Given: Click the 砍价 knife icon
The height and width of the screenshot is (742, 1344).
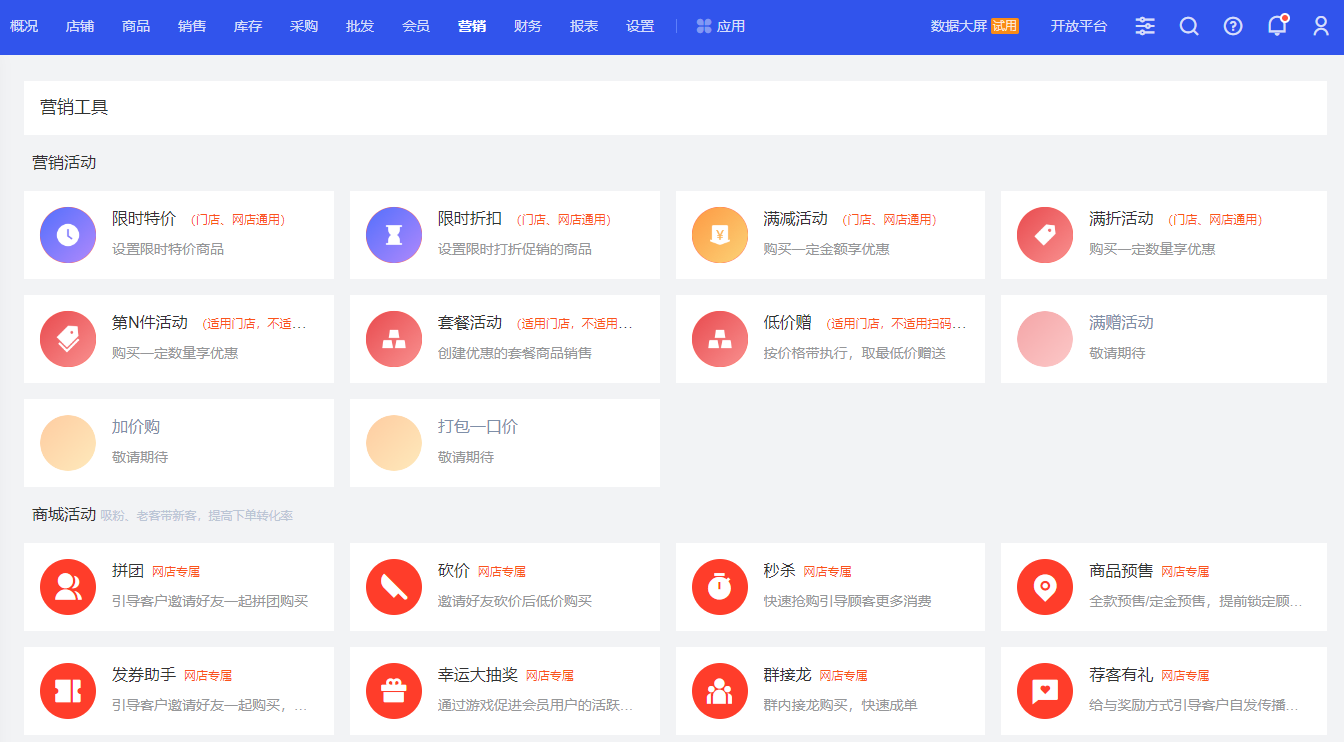Looking at the screenshot, I should tap(394, 587).
